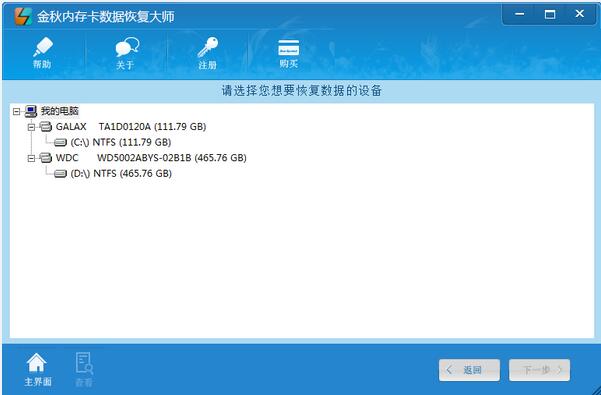This screenshot has width=601, height=395.
Task: Click the 下一步 next button
Action: click(539, 370)
